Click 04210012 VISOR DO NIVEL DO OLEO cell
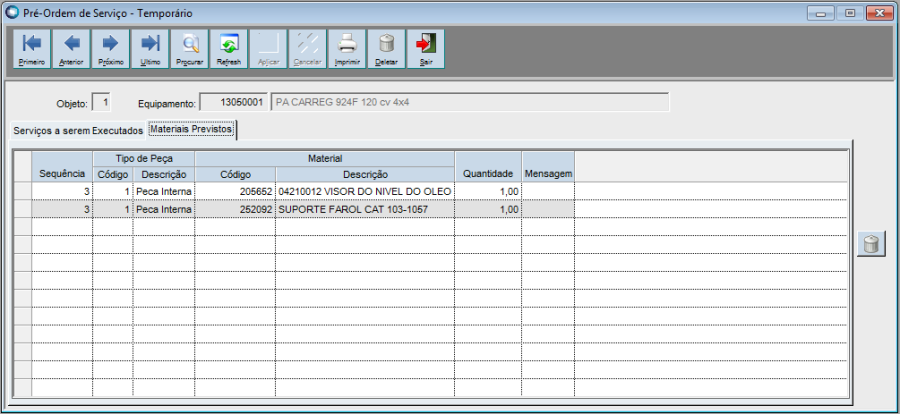The width and height of the screenshot is (900, 414). [x=365, y=191]
